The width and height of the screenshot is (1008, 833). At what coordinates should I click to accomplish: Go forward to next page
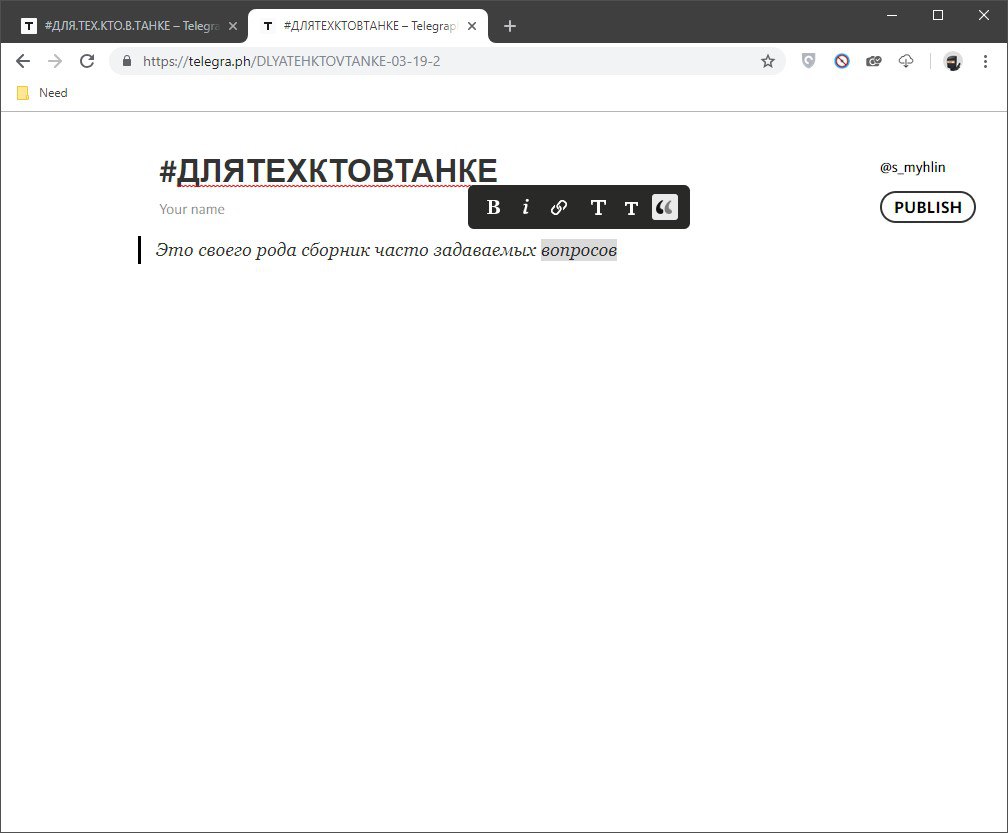click(55, 61)
